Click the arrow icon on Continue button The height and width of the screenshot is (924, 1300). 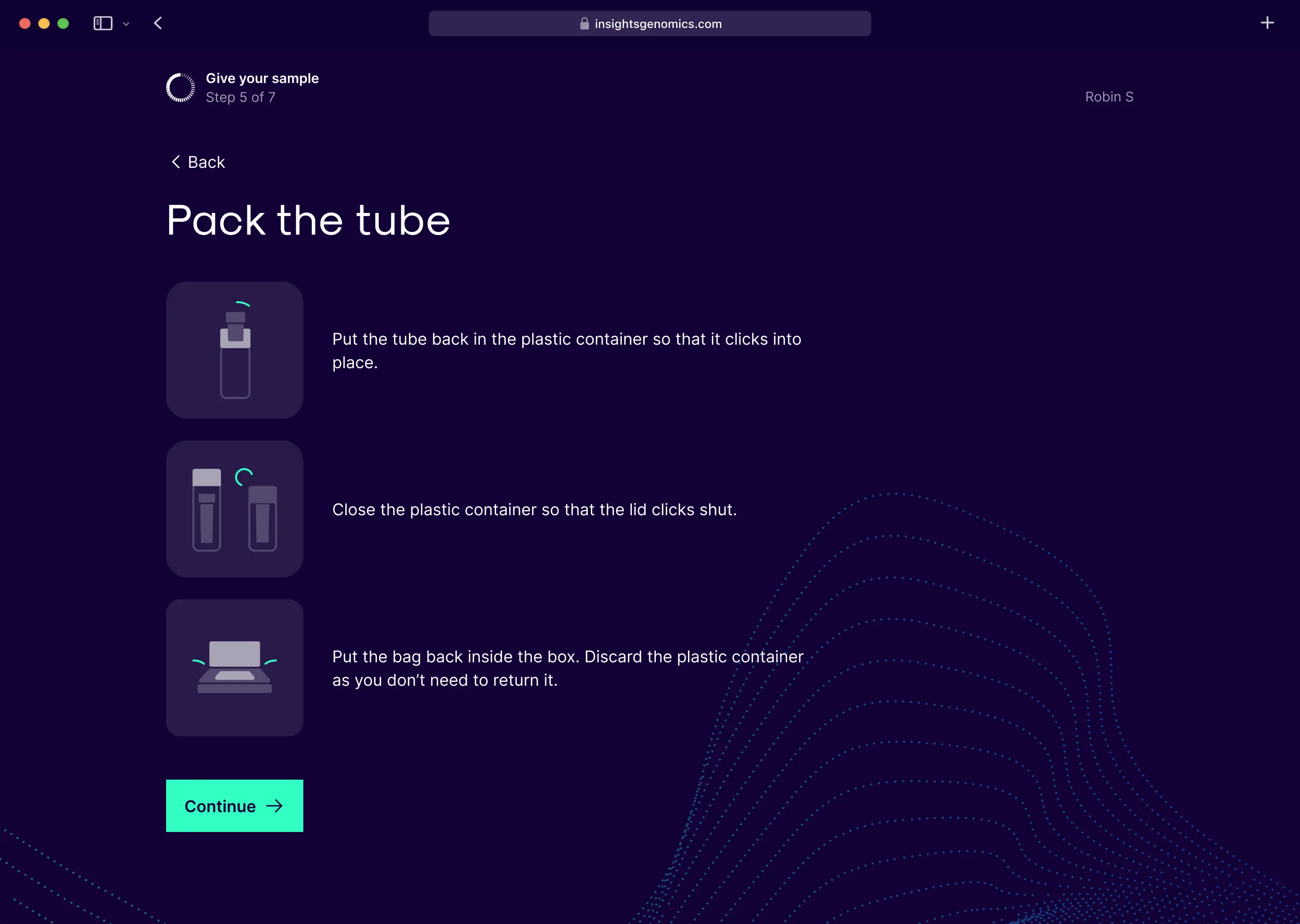274,806
